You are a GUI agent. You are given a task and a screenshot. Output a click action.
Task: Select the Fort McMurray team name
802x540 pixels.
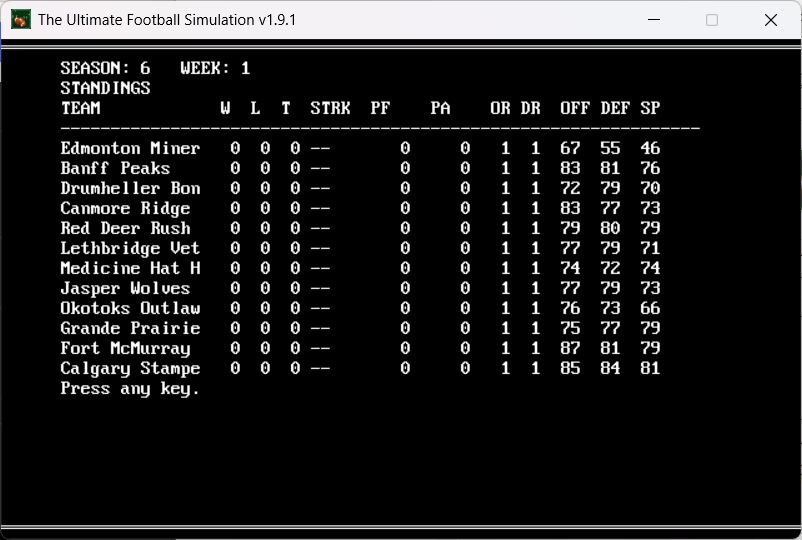point(125,348)
